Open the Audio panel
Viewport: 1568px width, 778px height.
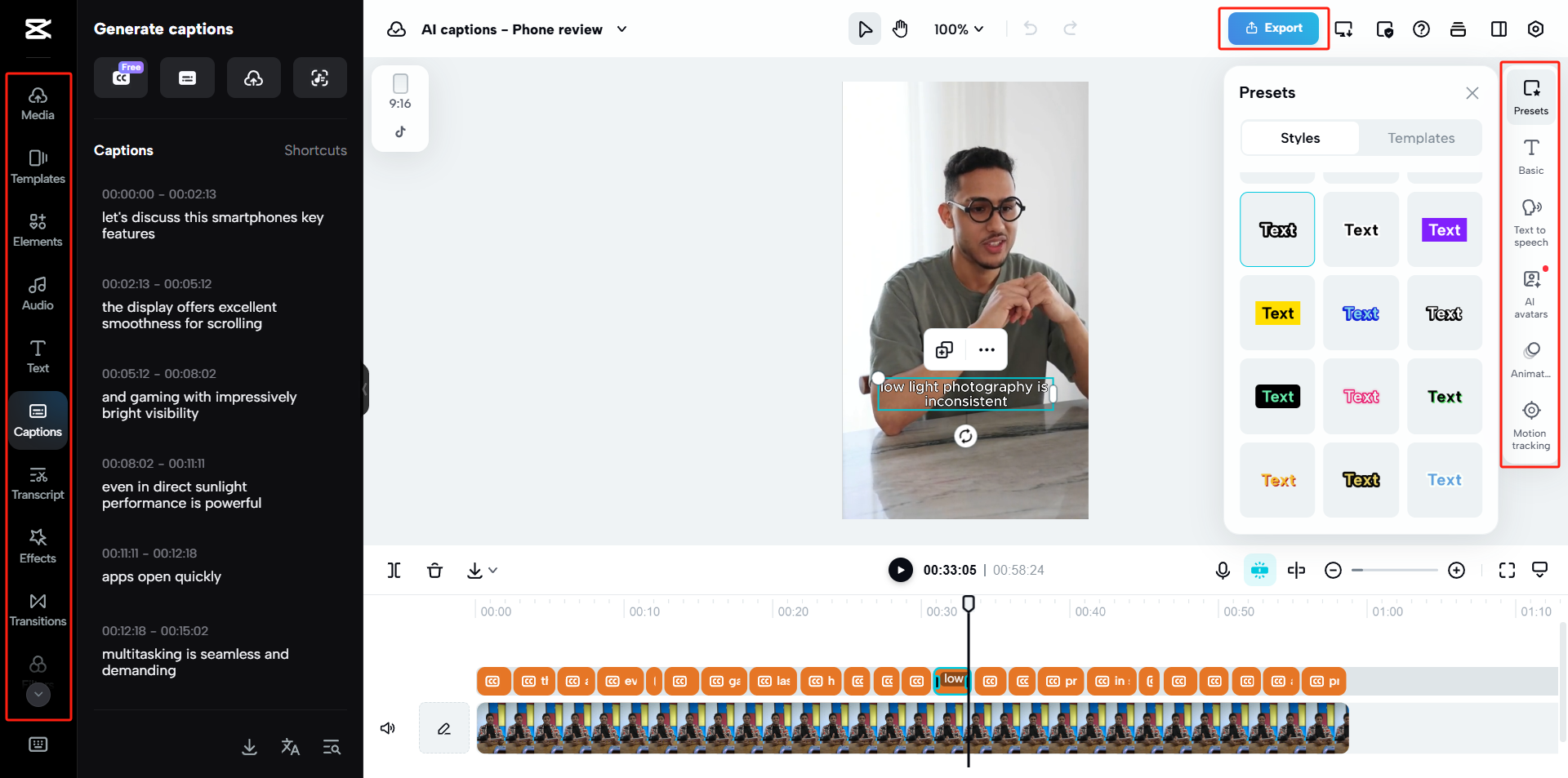pos(38,294)
